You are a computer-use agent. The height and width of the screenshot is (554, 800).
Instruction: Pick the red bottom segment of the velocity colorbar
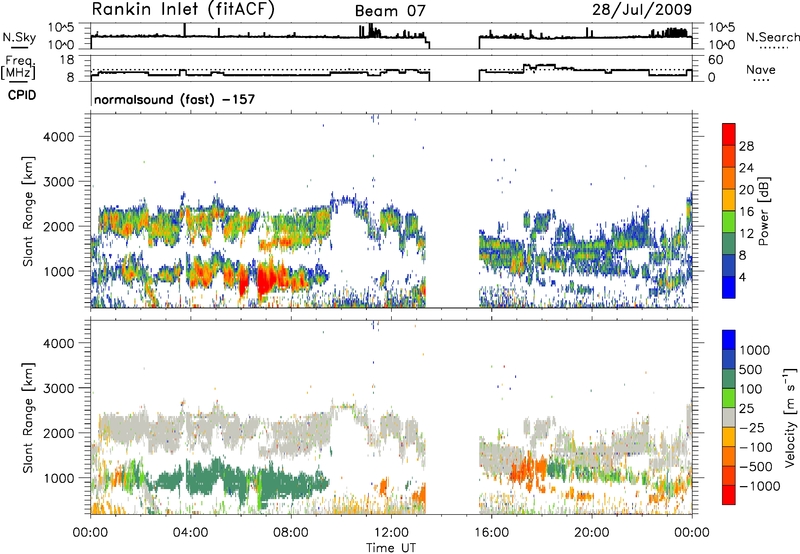[729, 495]
